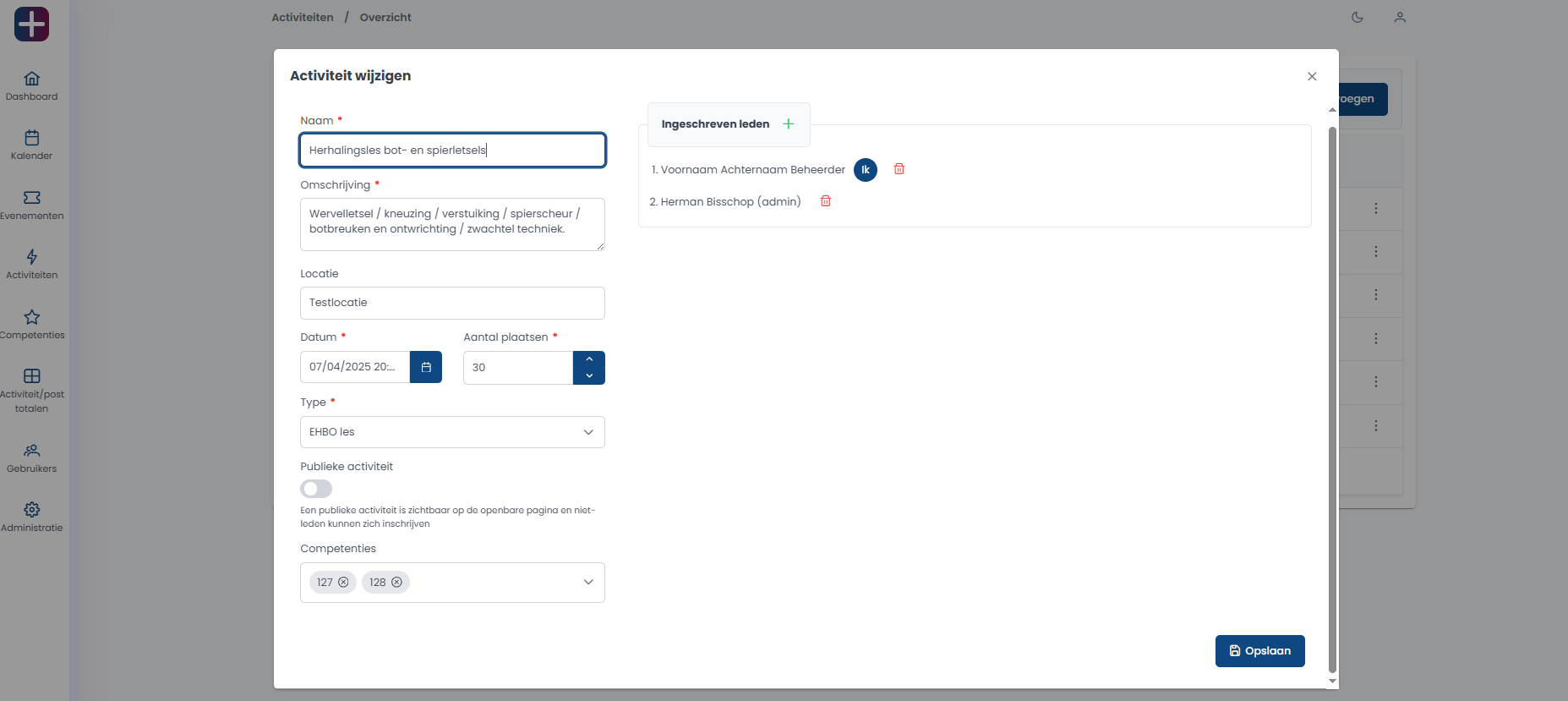This screenshot has width=1568, height=701.
Task: Click into the Locatie input field
Action: (452, 303)
